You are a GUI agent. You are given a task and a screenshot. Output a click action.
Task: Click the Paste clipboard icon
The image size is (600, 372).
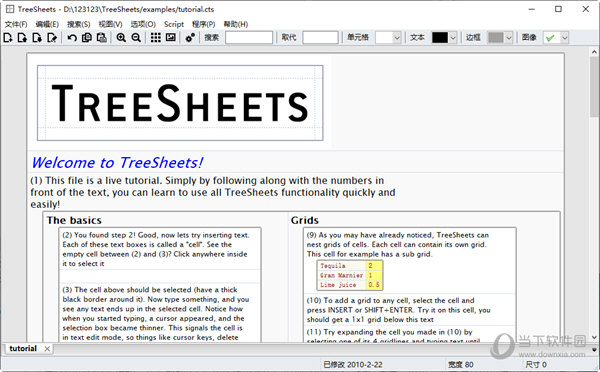click(x=101, y=38)
